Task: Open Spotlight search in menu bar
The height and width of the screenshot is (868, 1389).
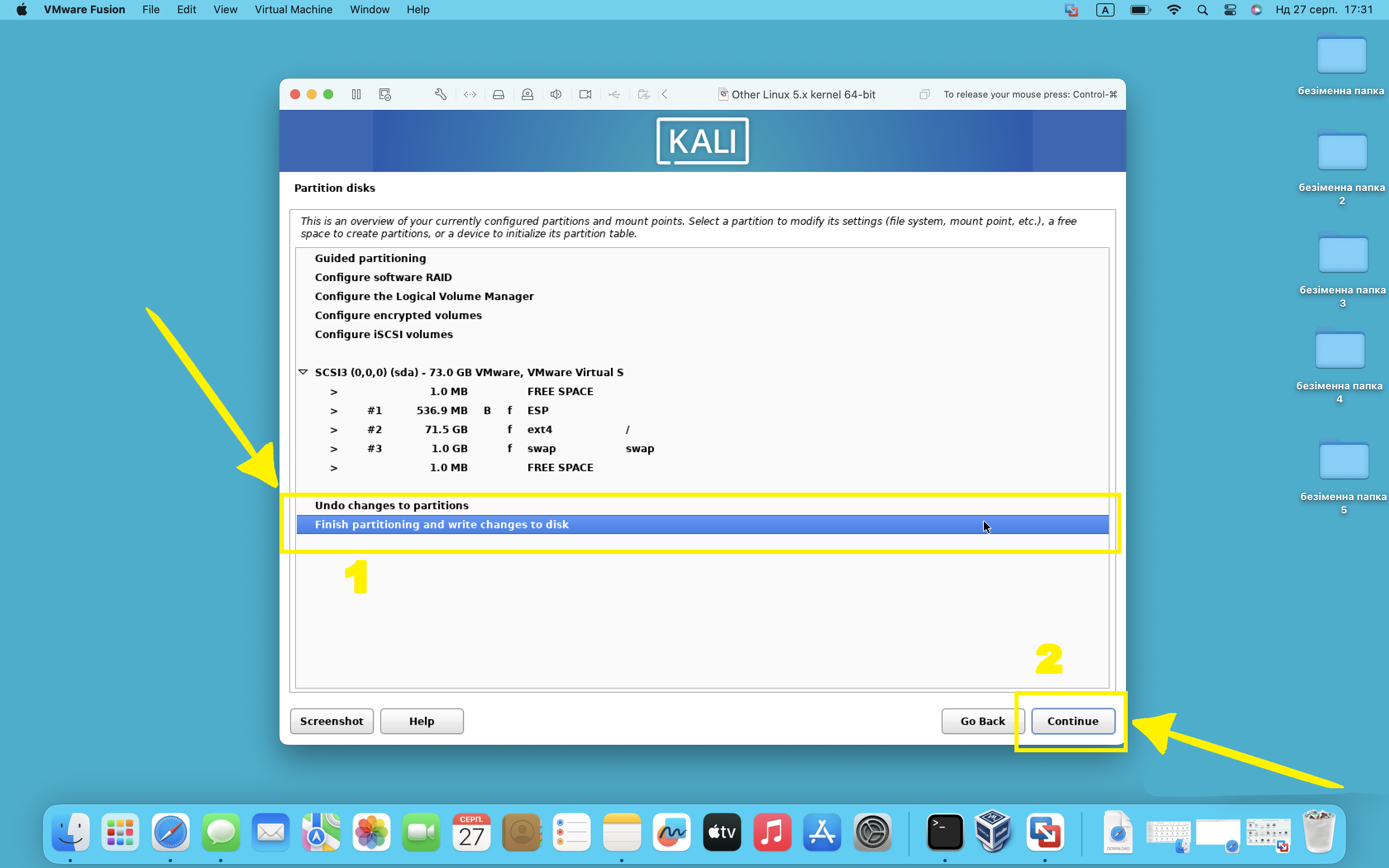Action: coord(1203,10)
